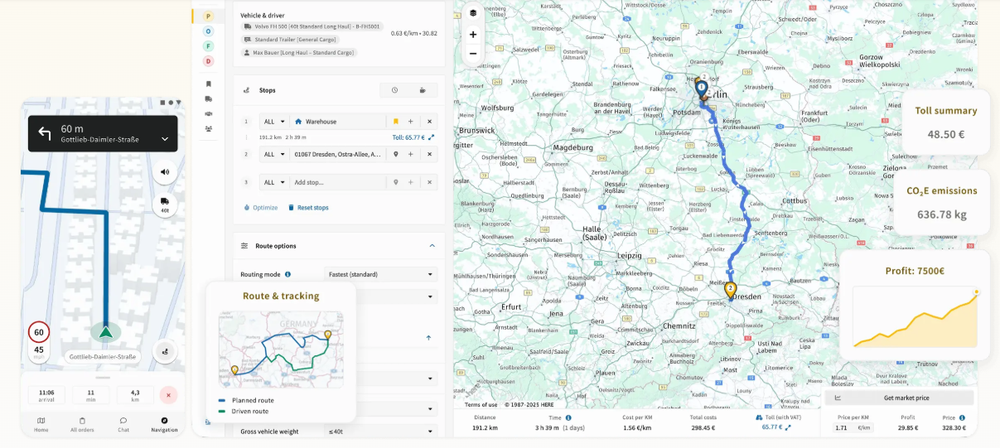1000x448 pixels.
Task: Open the D profile in the sidebar
Action: coord(208,61)
